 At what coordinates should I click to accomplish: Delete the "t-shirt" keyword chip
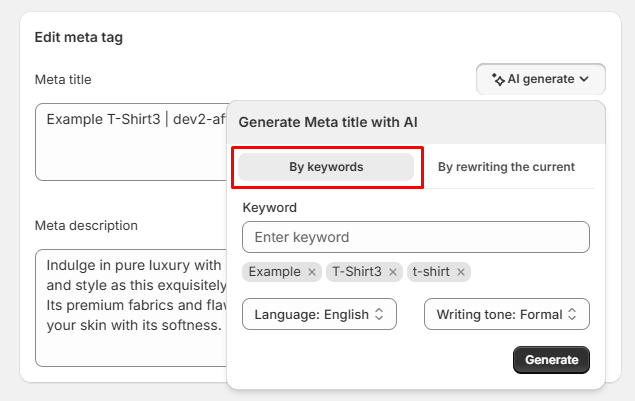coord(460,272)
